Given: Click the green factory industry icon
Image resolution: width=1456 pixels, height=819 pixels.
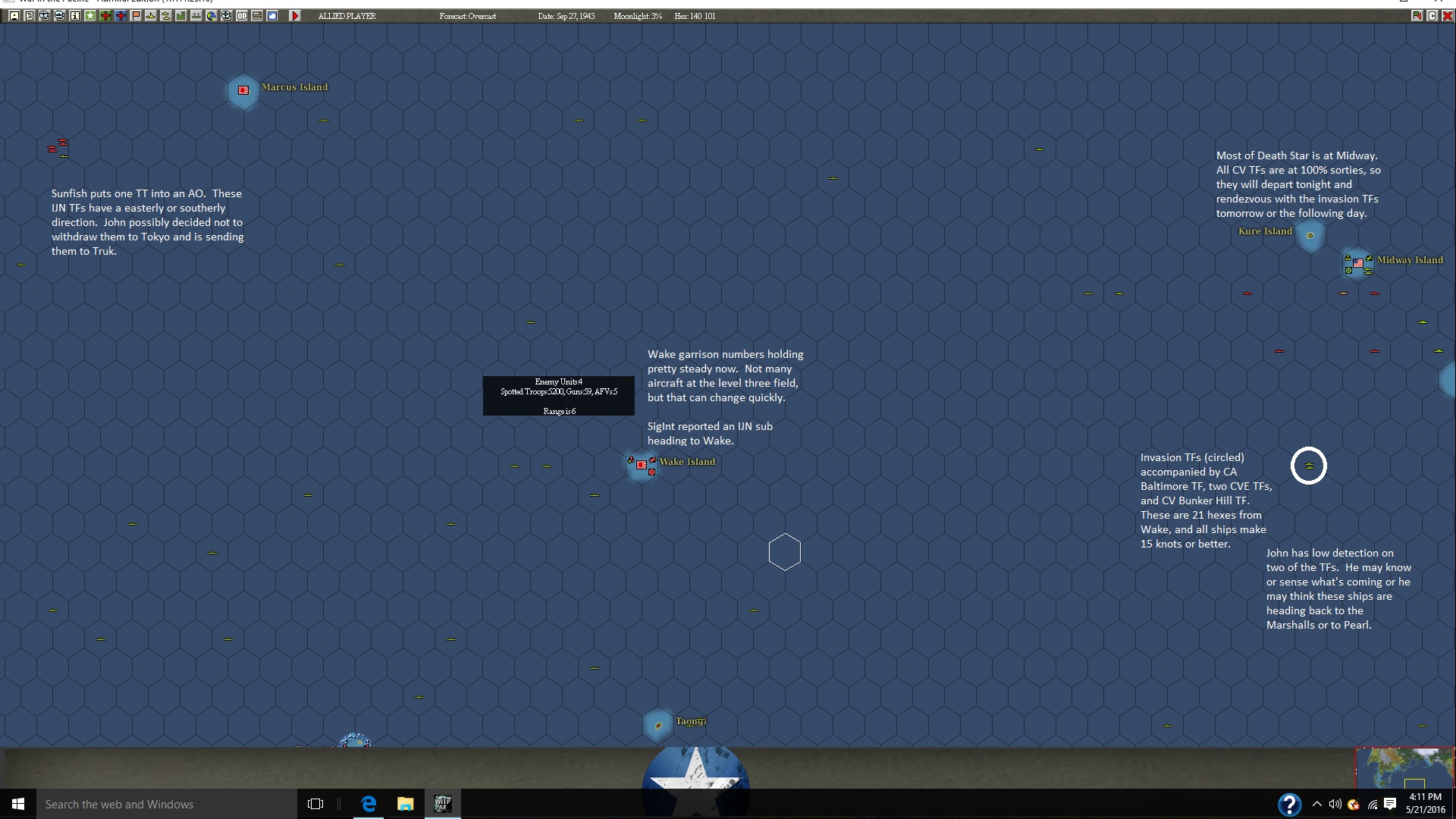Looking at the screenshot, I should (x=181, y=16).
